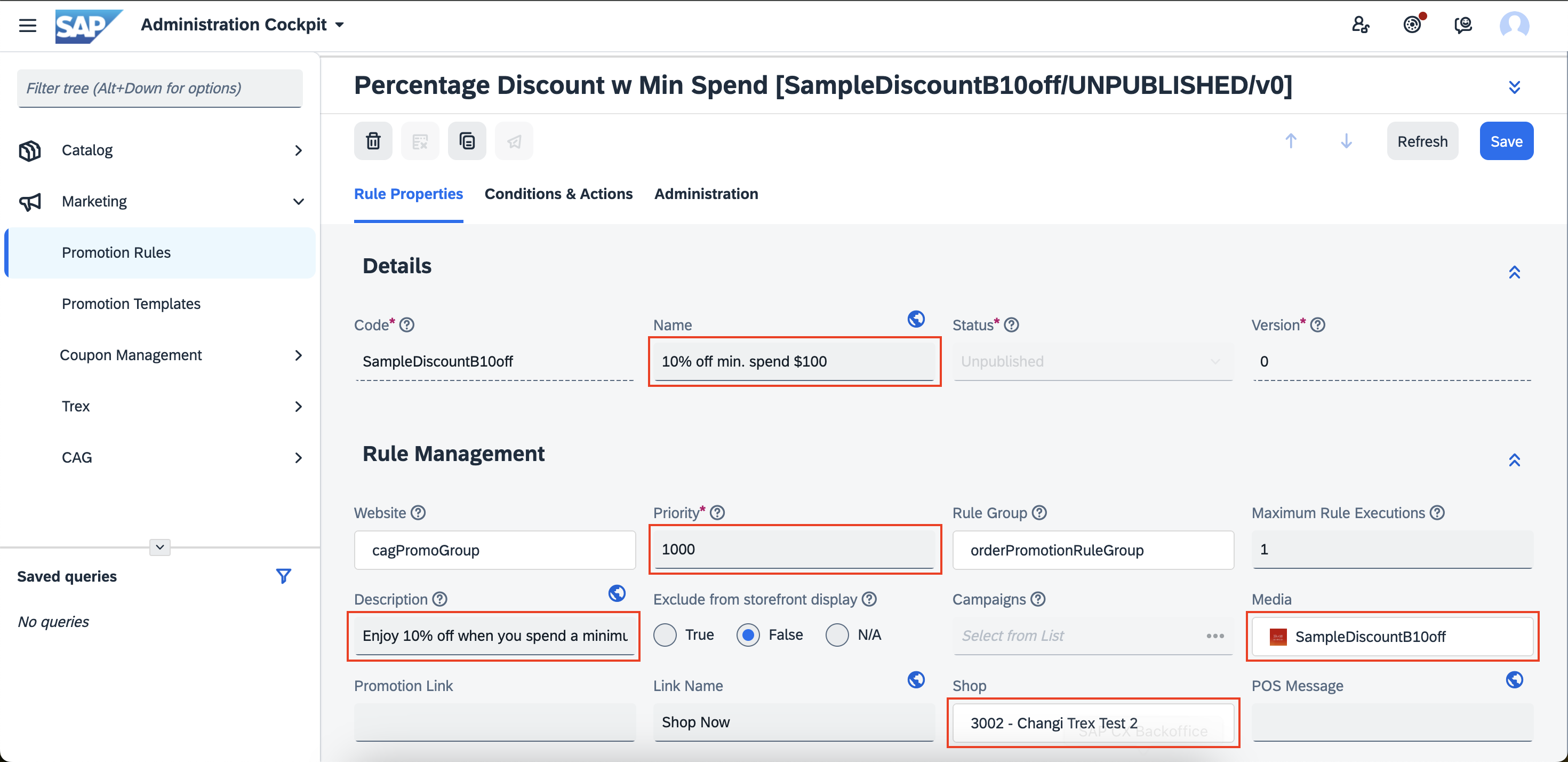Open localization globe next to POS Message

click(1515, 679)
